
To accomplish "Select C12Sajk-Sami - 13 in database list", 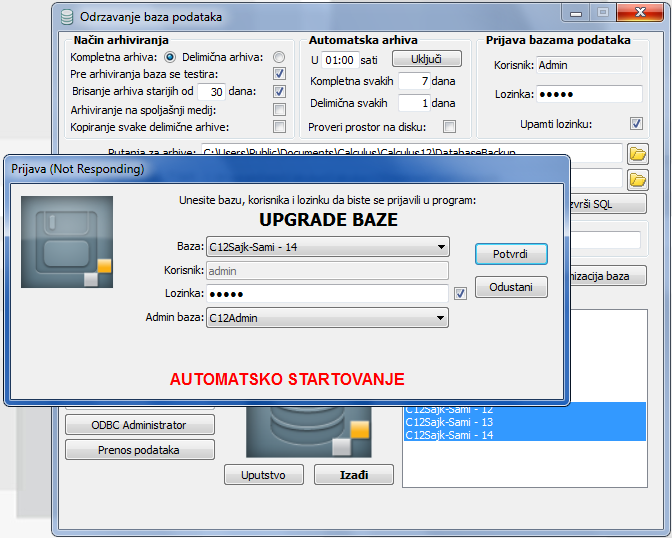I will [x=450, y=422].
